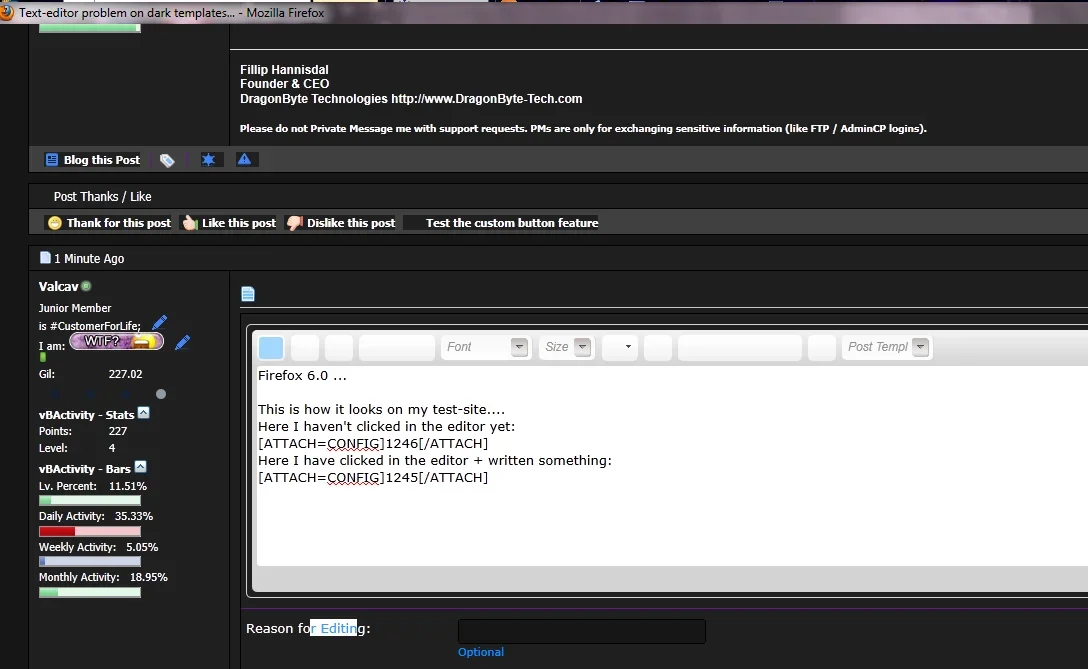Open the tag icon beside Blog this Post

(167, 160)
